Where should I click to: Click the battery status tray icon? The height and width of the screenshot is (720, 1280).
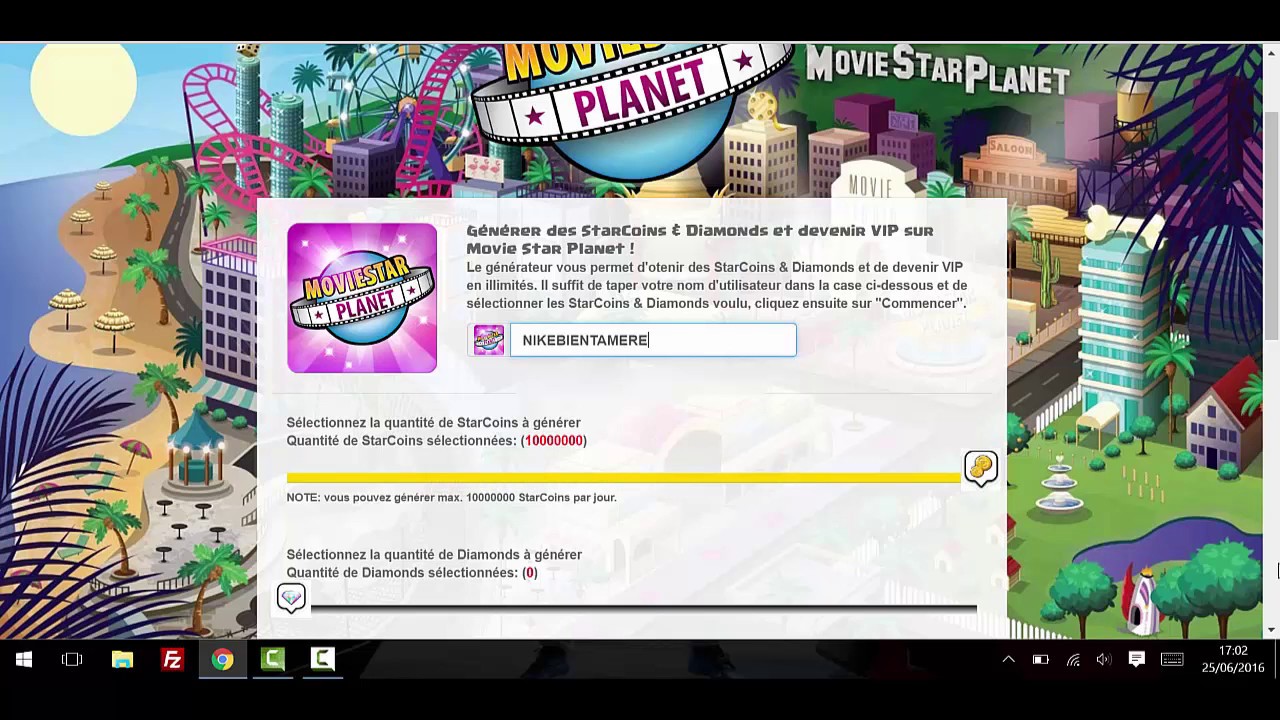[x=1040, y=660]
